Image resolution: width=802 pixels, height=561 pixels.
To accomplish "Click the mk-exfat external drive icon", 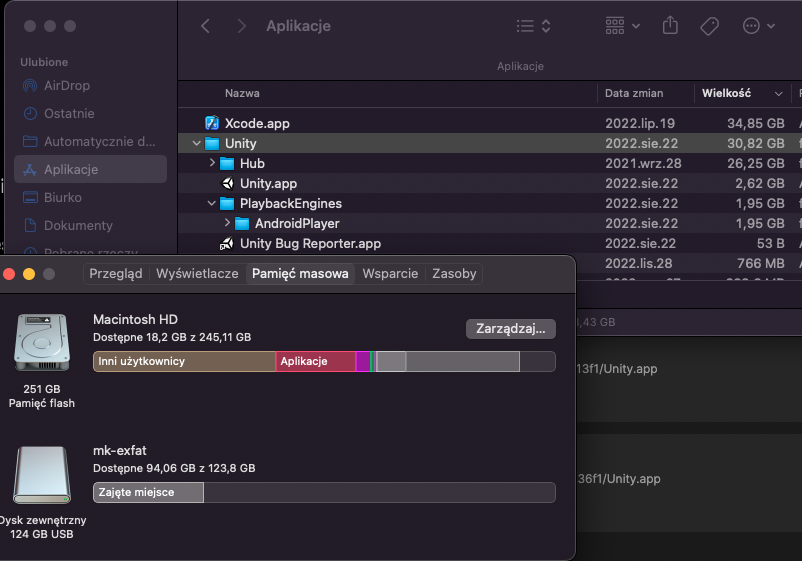I will pyautogui.click(x=42, y=475).
